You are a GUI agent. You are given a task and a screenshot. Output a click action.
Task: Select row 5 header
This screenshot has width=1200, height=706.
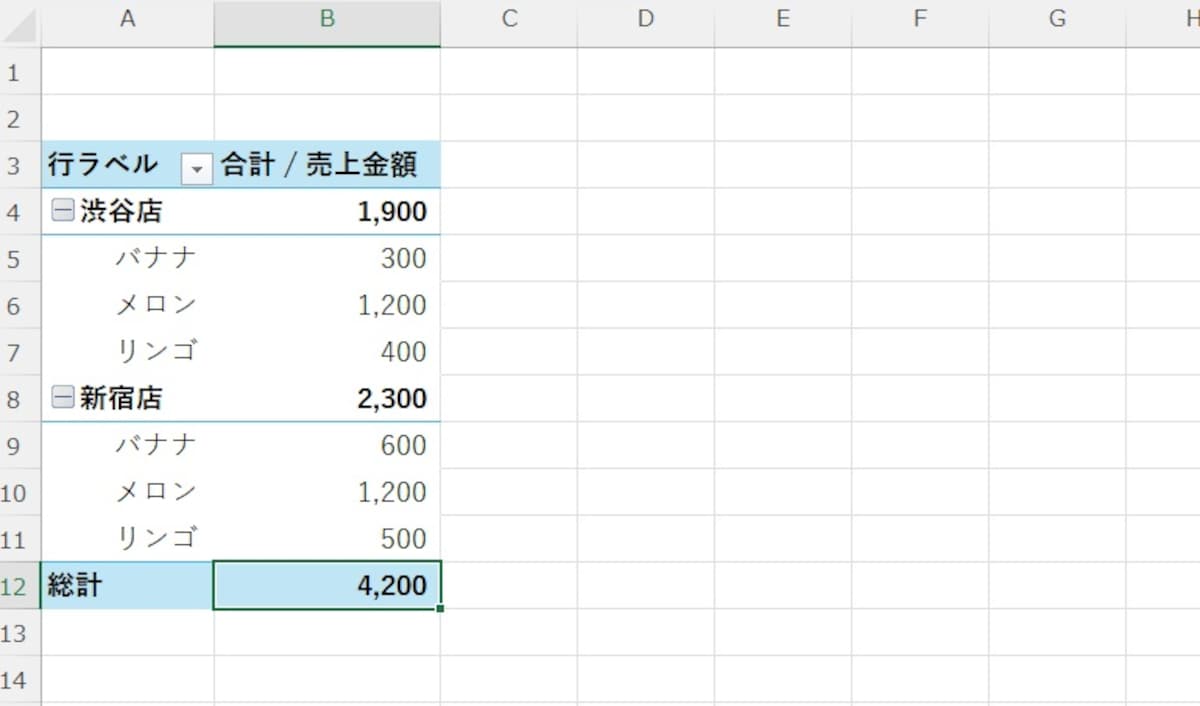(20, 258)
